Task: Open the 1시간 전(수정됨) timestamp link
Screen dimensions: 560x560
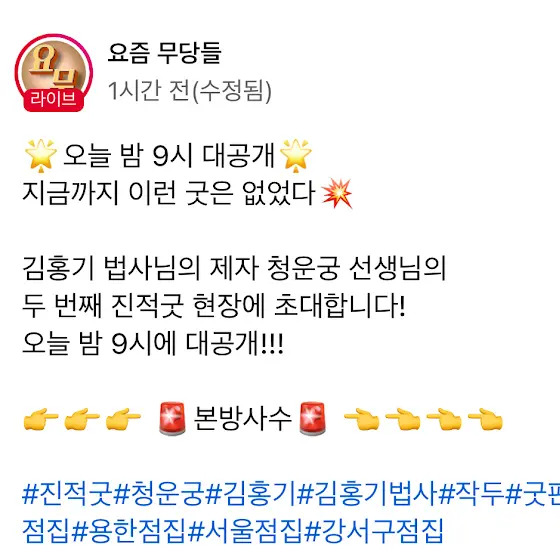Action: point(190,91)
